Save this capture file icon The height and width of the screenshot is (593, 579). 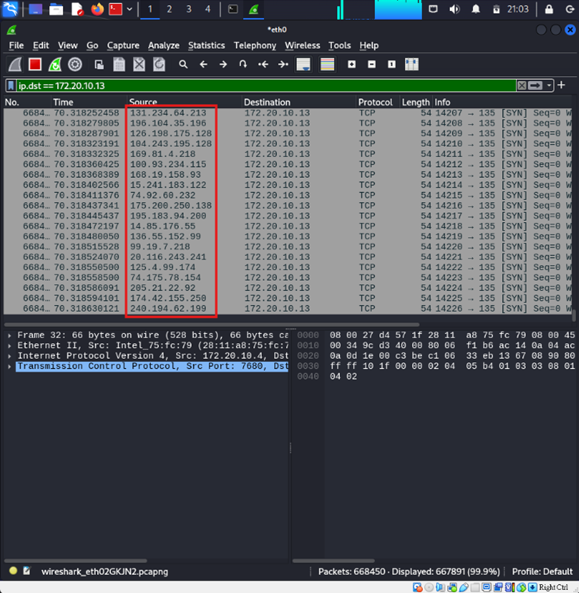point(119,65)
